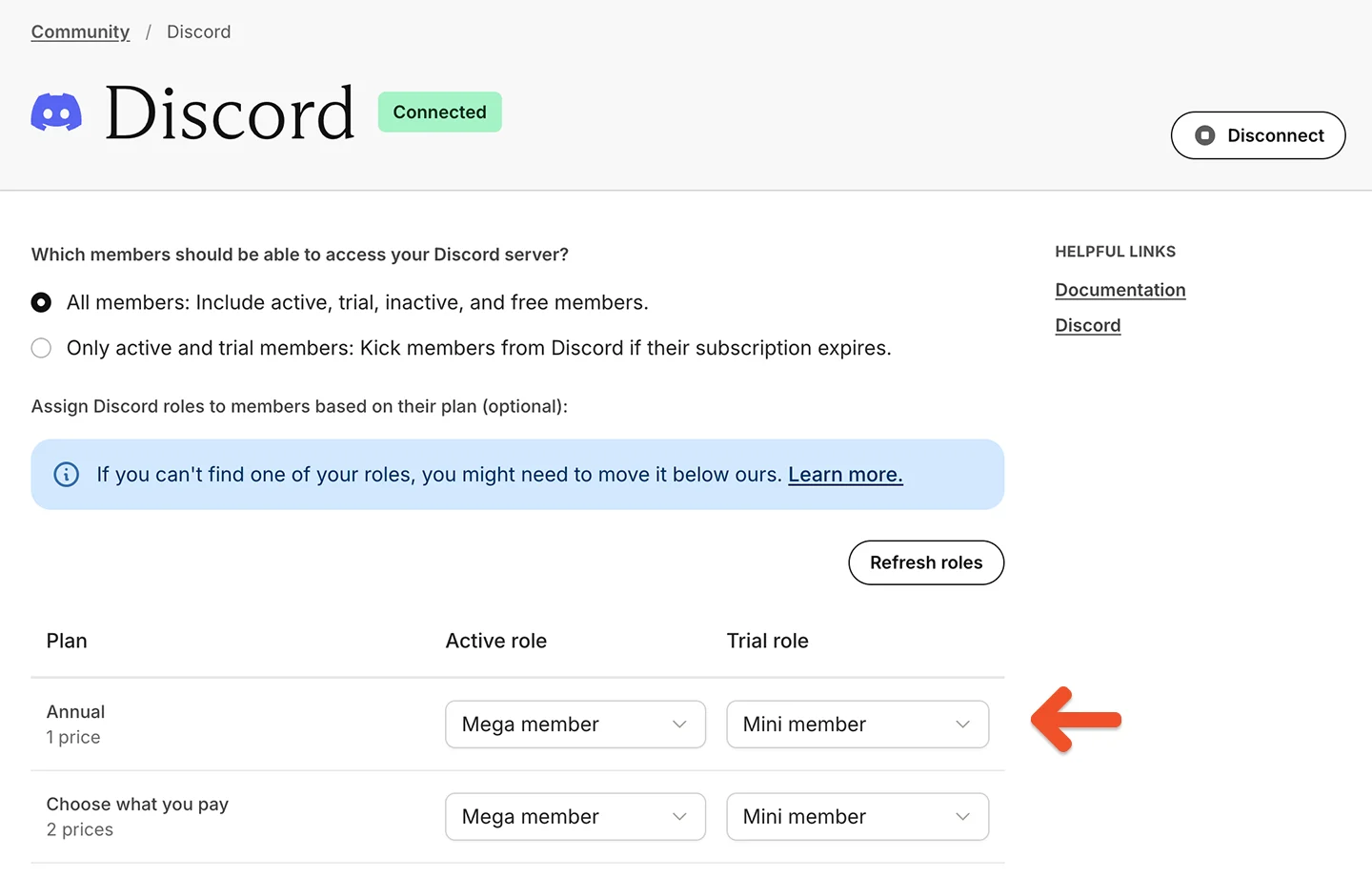Click the Plan column header
Viewport: 1372px width, 878px height.
click(67, 641)
